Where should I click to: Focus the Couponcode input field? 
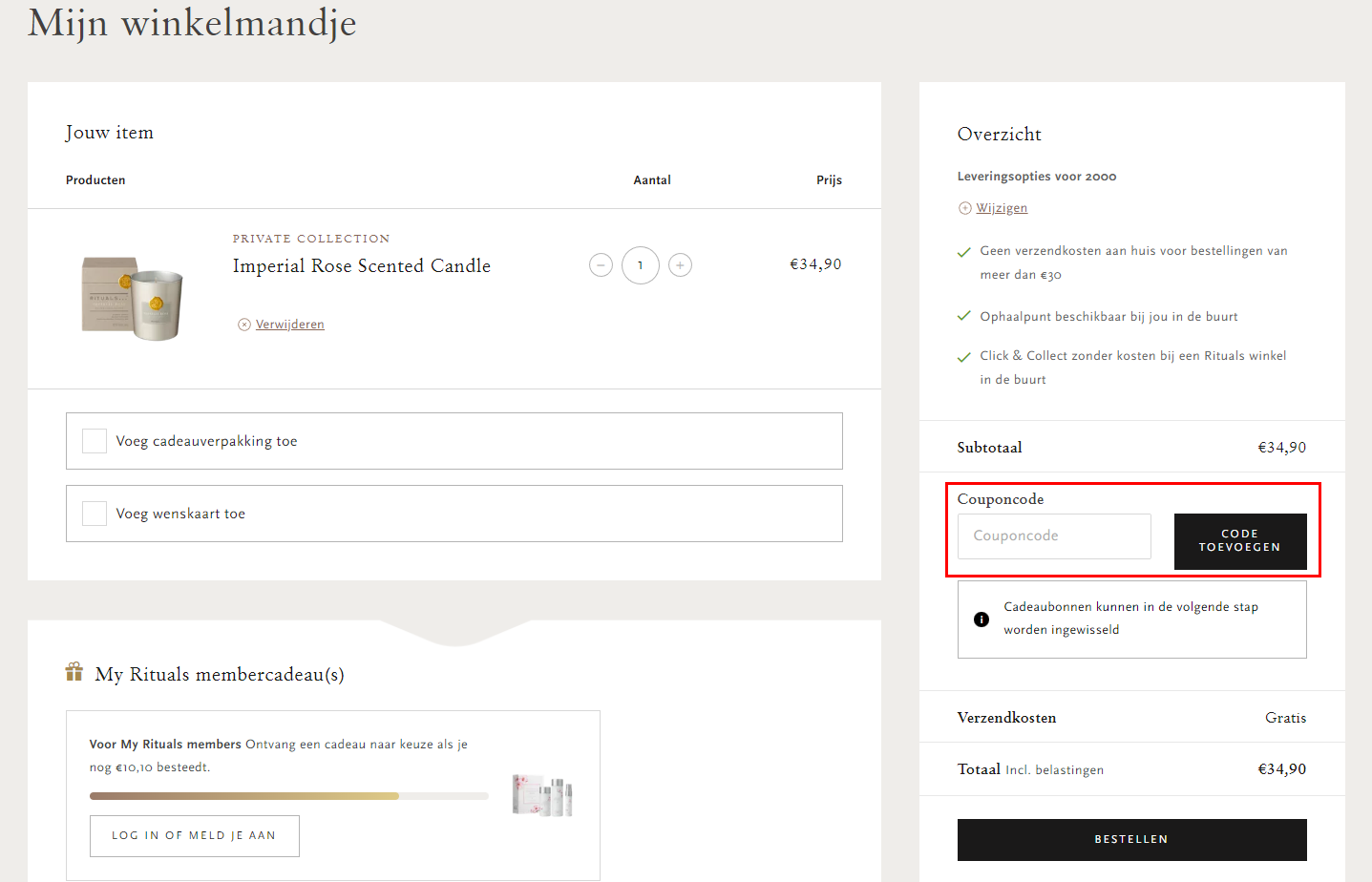coord(1054,536)
